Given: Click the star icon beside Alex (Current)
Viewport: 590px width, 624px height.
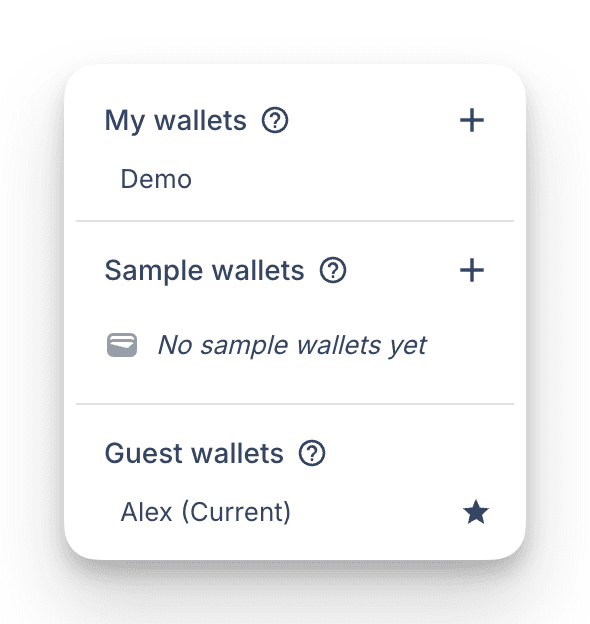Looking at the screenshot, I should [x=476, y=512].
